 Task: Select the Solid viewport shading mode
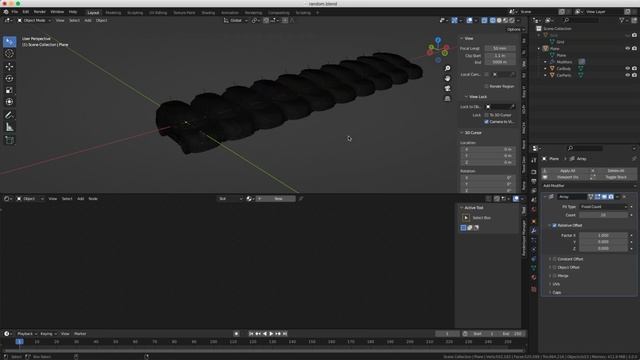point(499,20)
